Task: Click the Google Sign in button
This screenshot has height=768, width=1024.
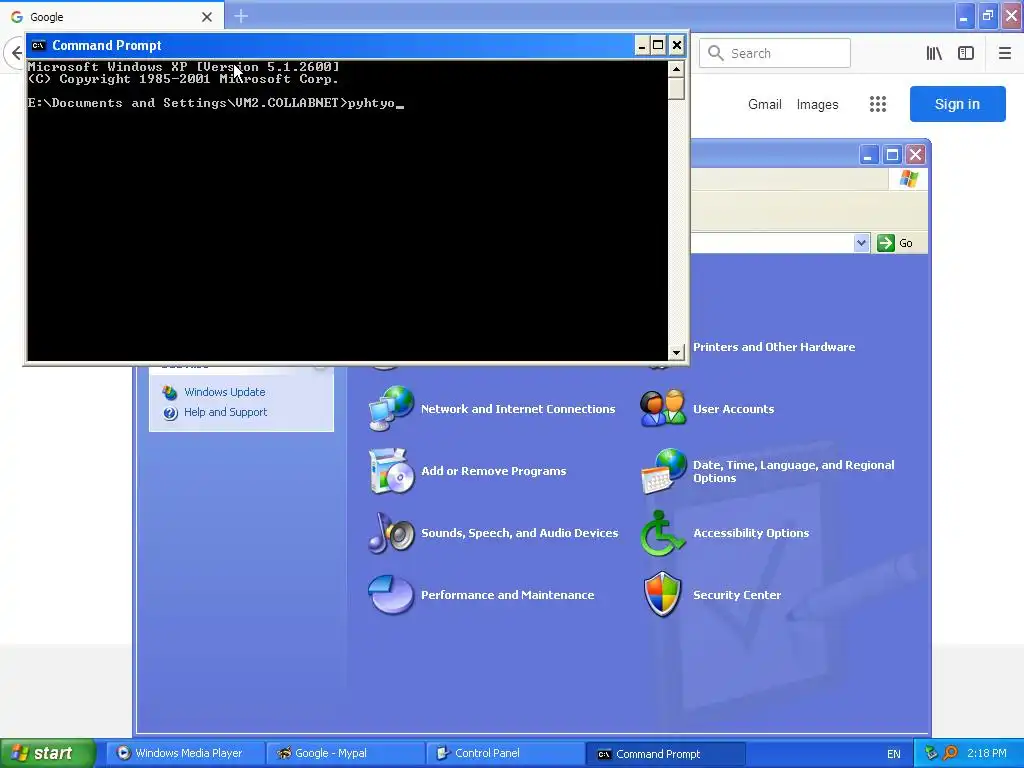Action: pyautogui.click(x=957, y=104)
